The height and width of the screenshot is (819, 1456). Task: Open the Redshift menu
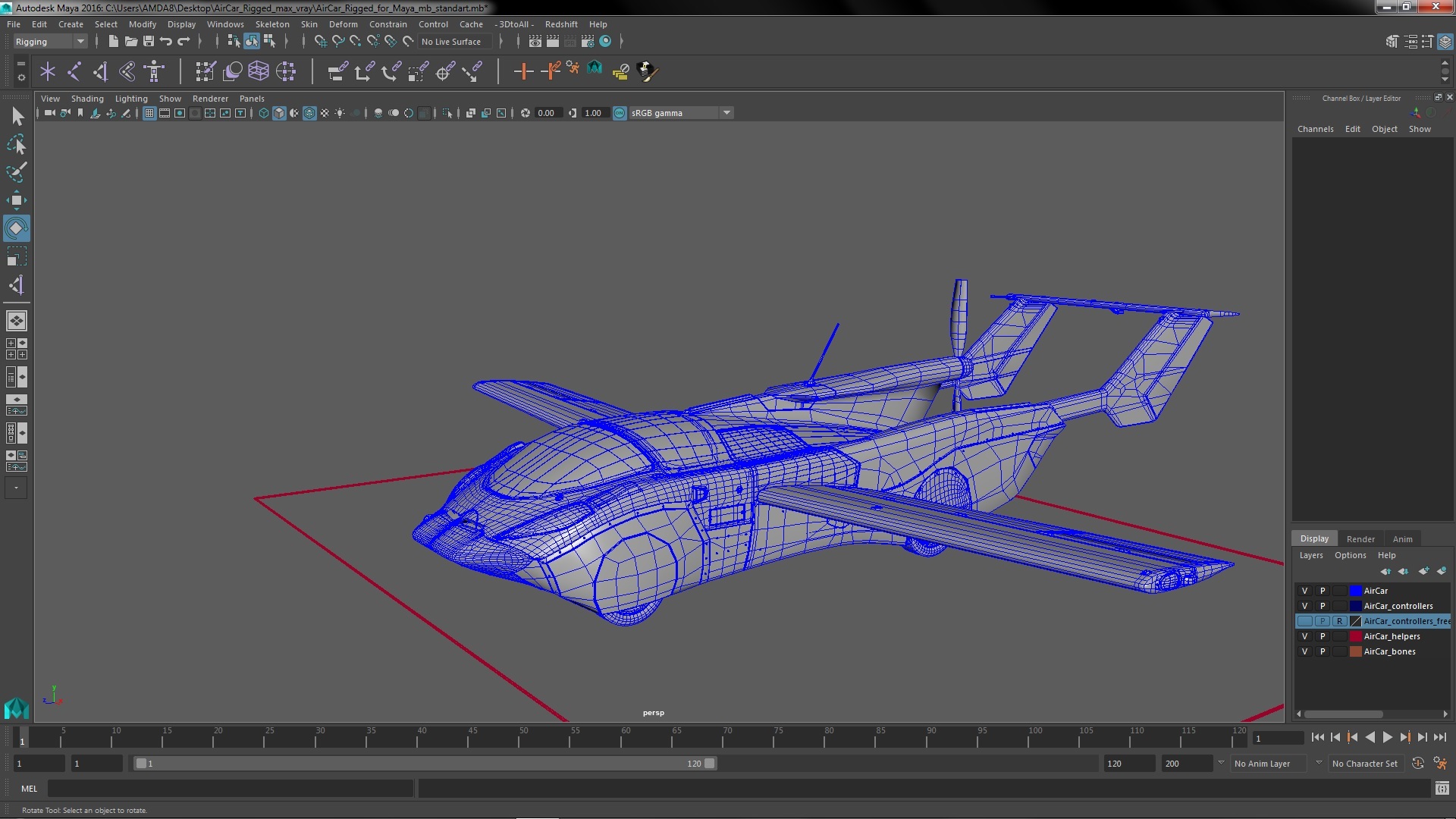point(561,24)
